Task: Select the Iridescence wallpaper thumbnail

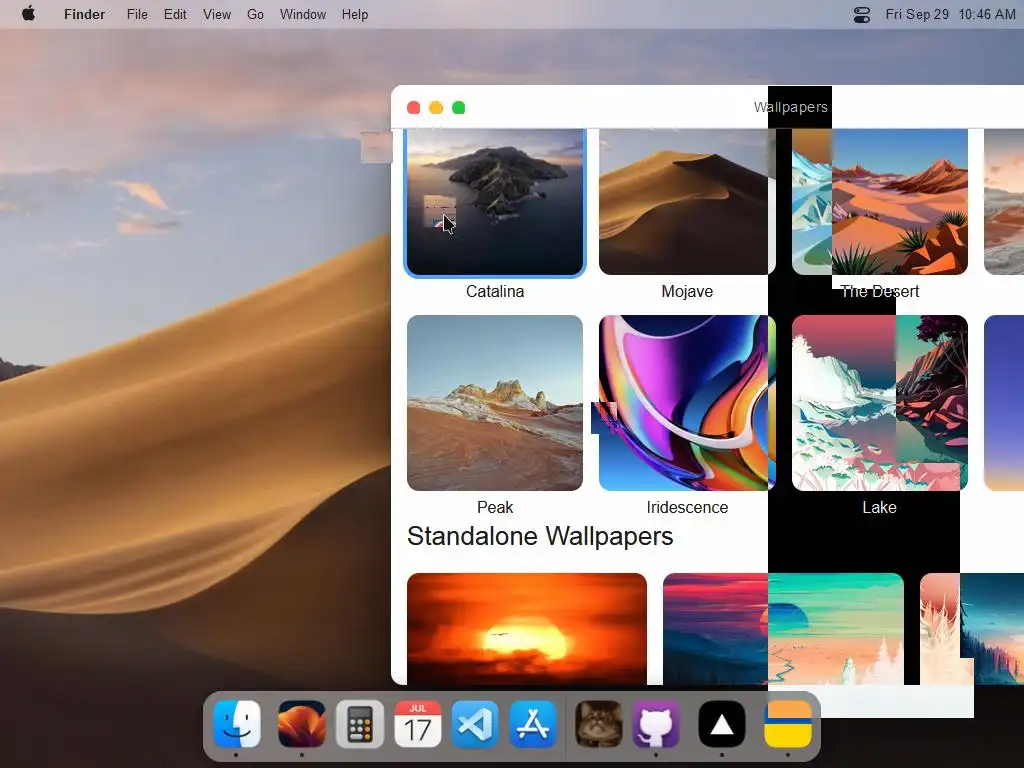Action: tap(687, 403)
